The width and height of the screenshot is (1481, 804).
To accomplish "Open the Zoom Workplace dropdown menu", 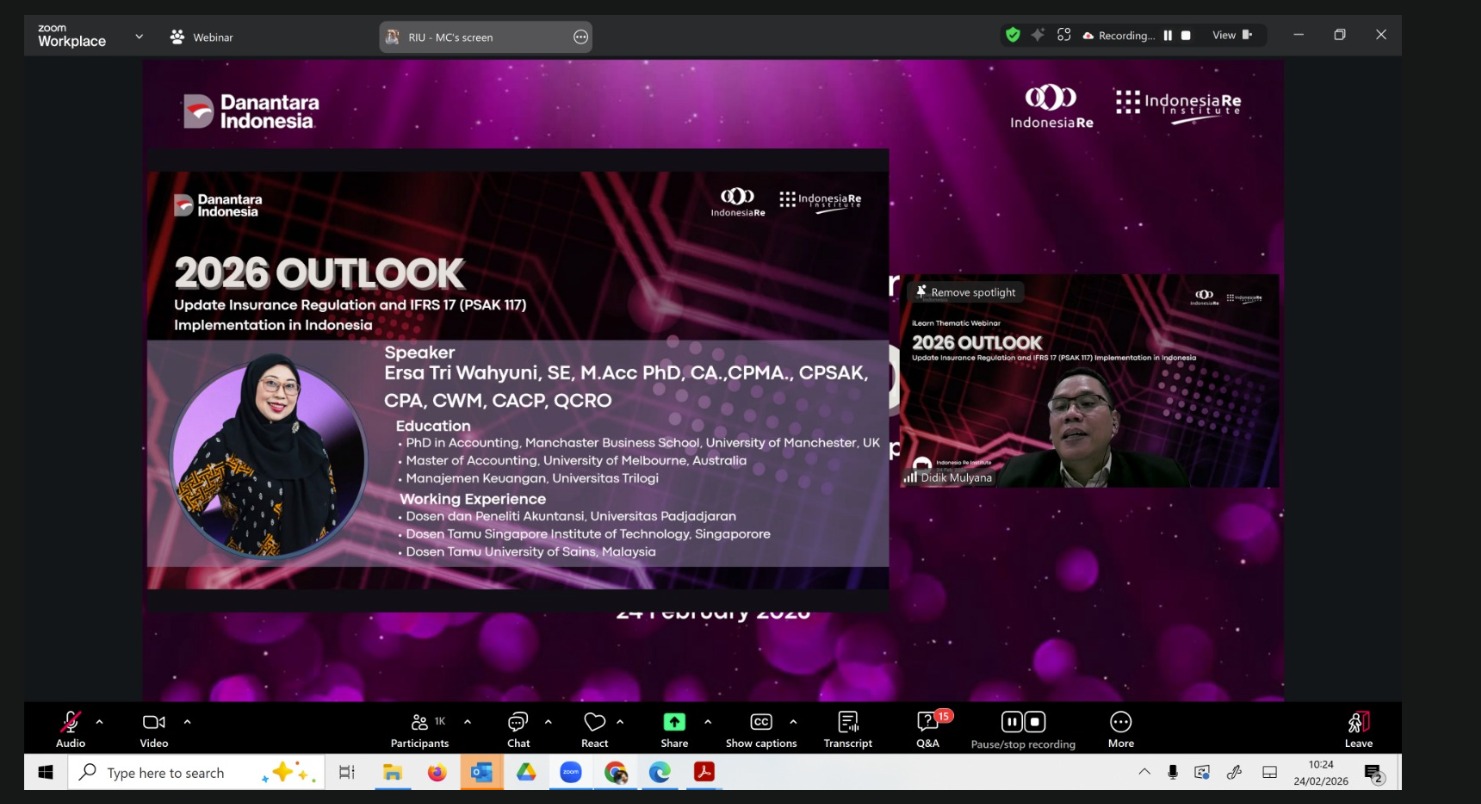I will point(139,37).
